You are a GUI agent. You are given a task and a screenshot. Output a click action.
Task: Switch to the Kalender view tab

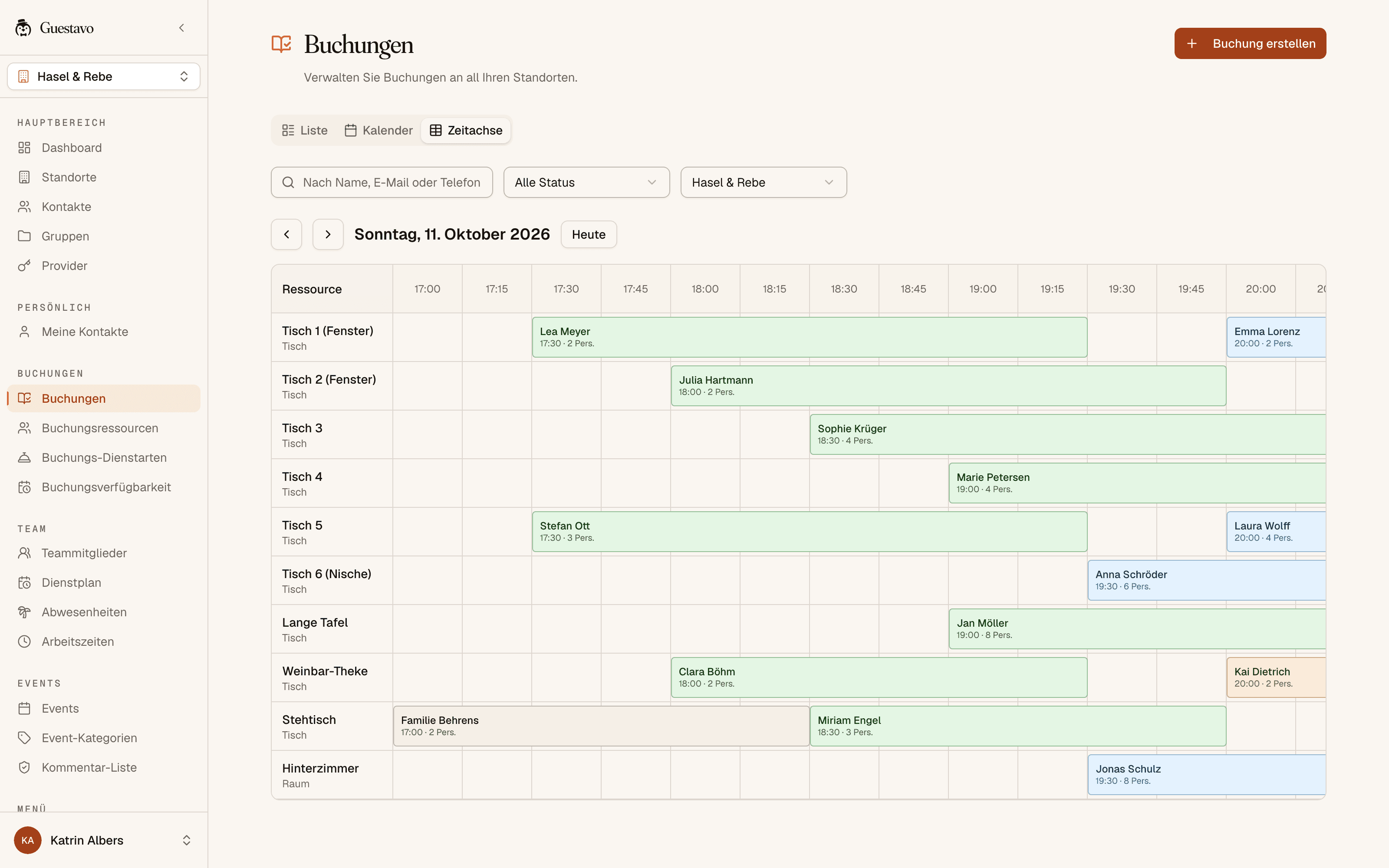pos(379,130)
